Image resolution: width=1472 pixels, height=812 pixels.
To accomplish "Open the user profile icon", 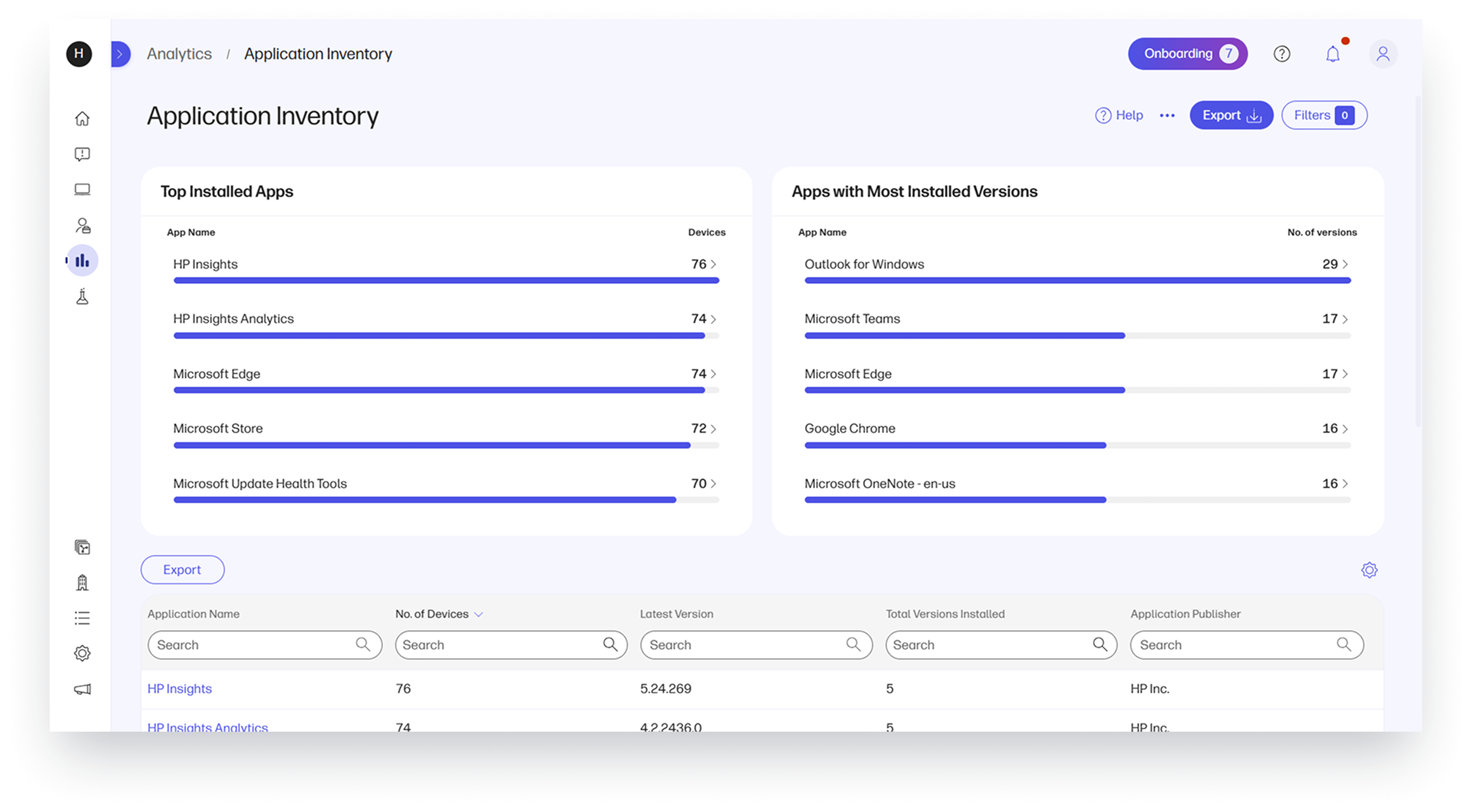I will click(1383, 54).
